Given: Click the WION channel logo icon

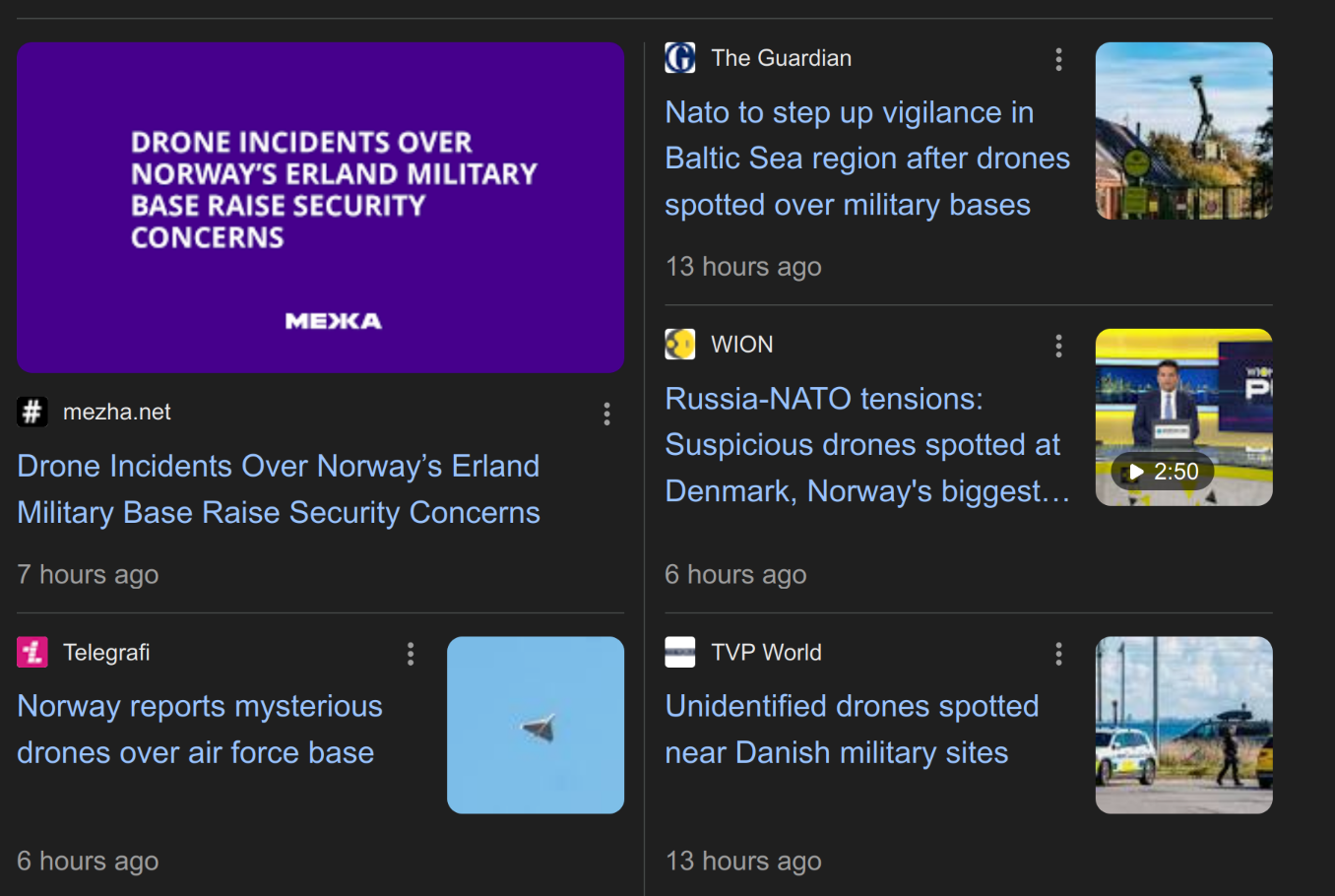Looking at the screenshot, I should (x=680, y=345).
